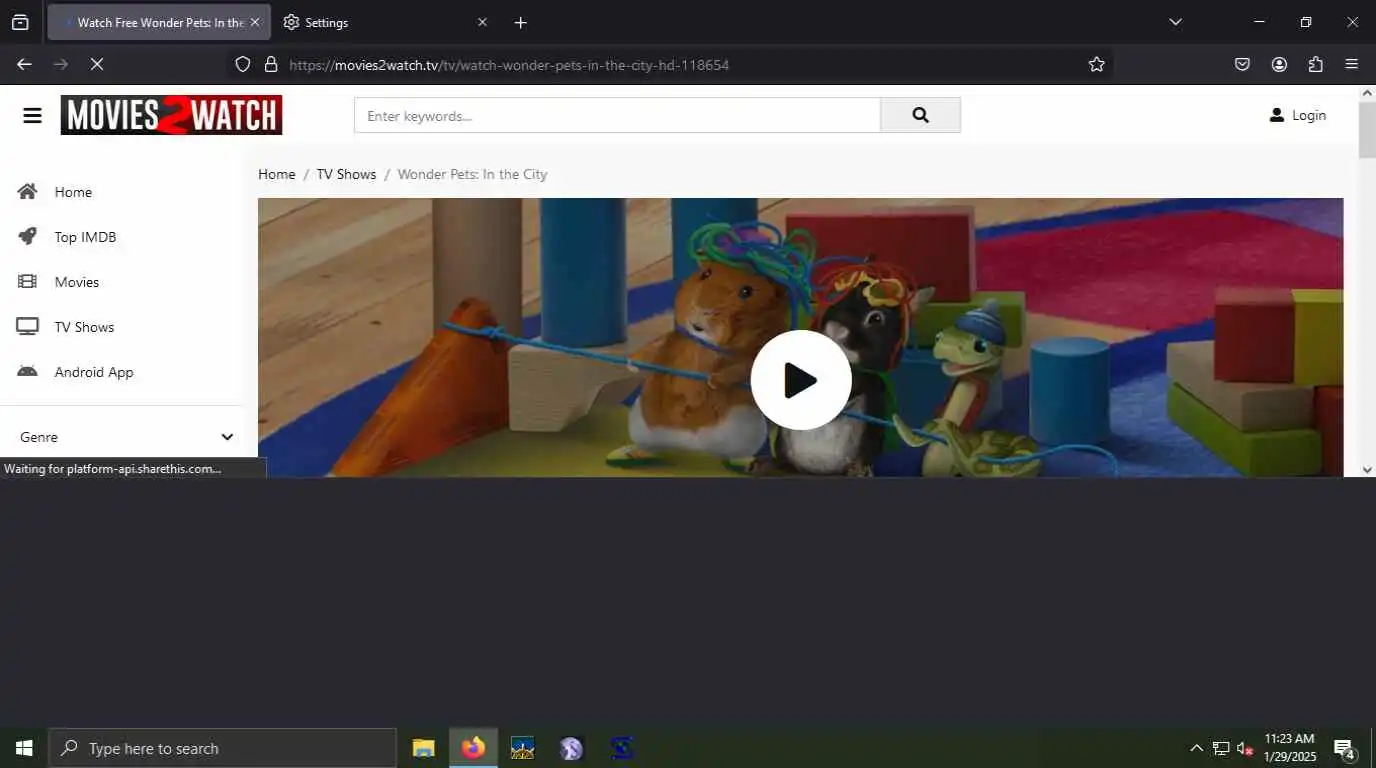Expand the Genre section

pos(127,437)
